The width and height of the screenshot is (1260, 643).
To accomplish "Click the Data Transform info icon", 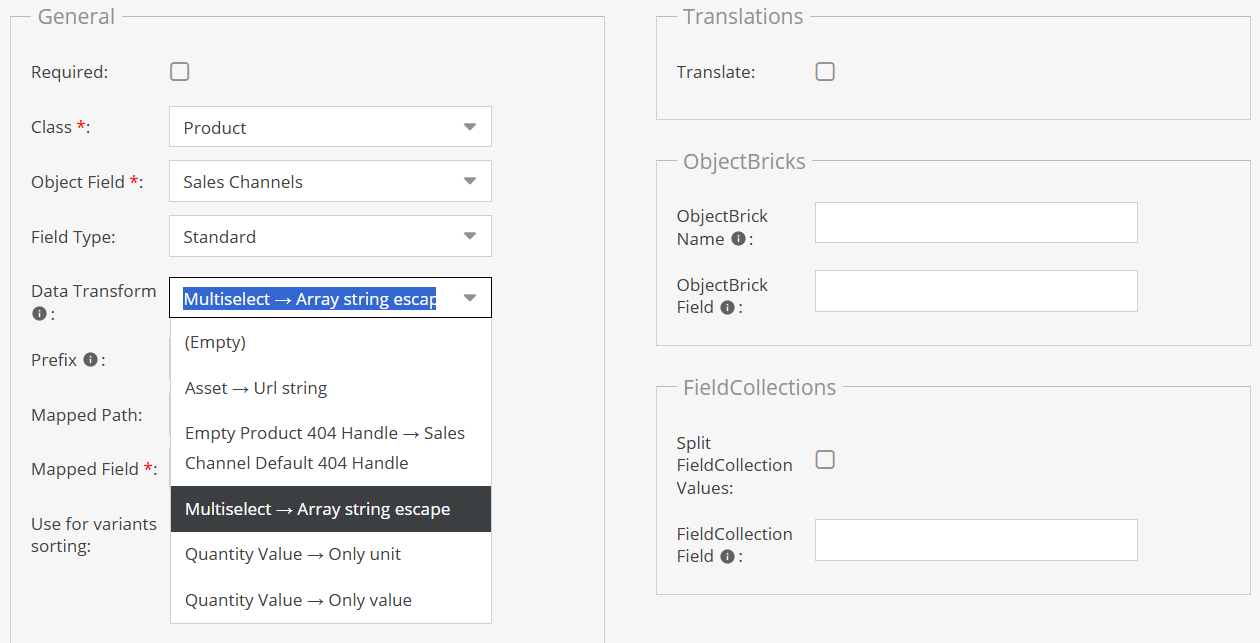I will [x=39, y=314].
